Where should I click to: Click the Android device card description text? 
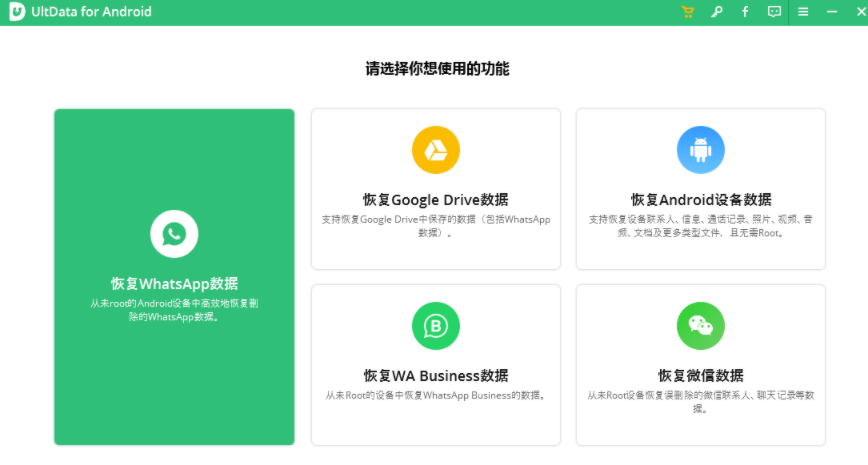pyautogui.click(x=701, y=226)
